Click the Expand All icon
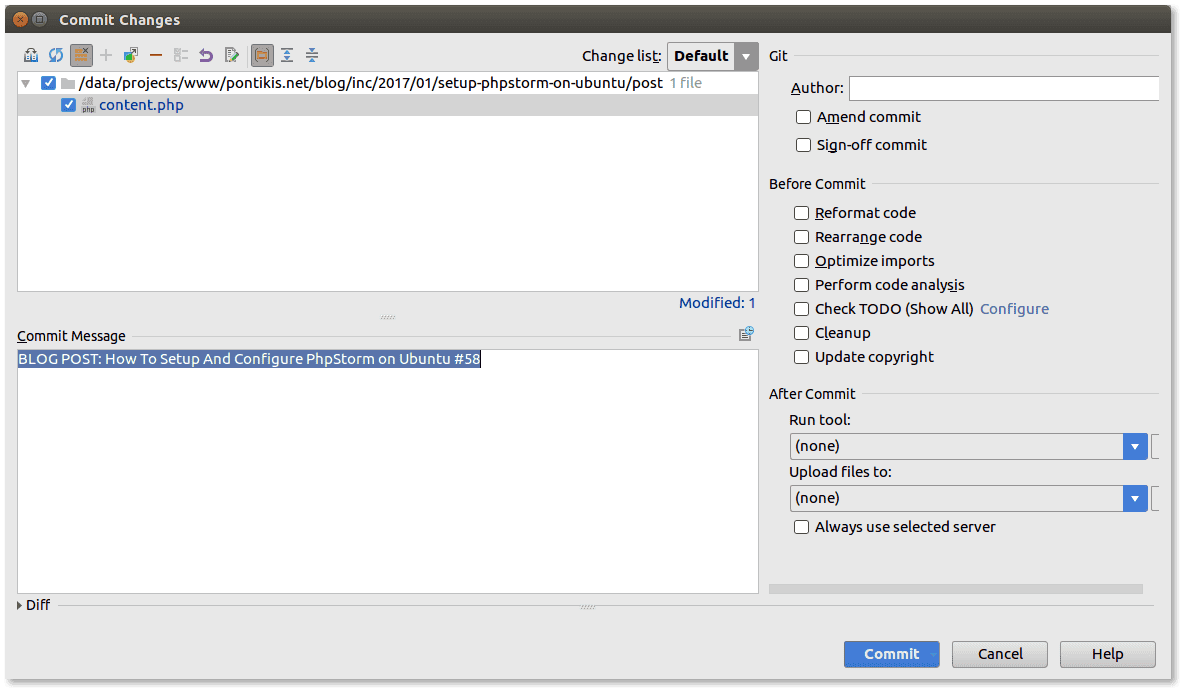Image resolution: width=1180 pixels, height=688 pixels. coord(287,55)
